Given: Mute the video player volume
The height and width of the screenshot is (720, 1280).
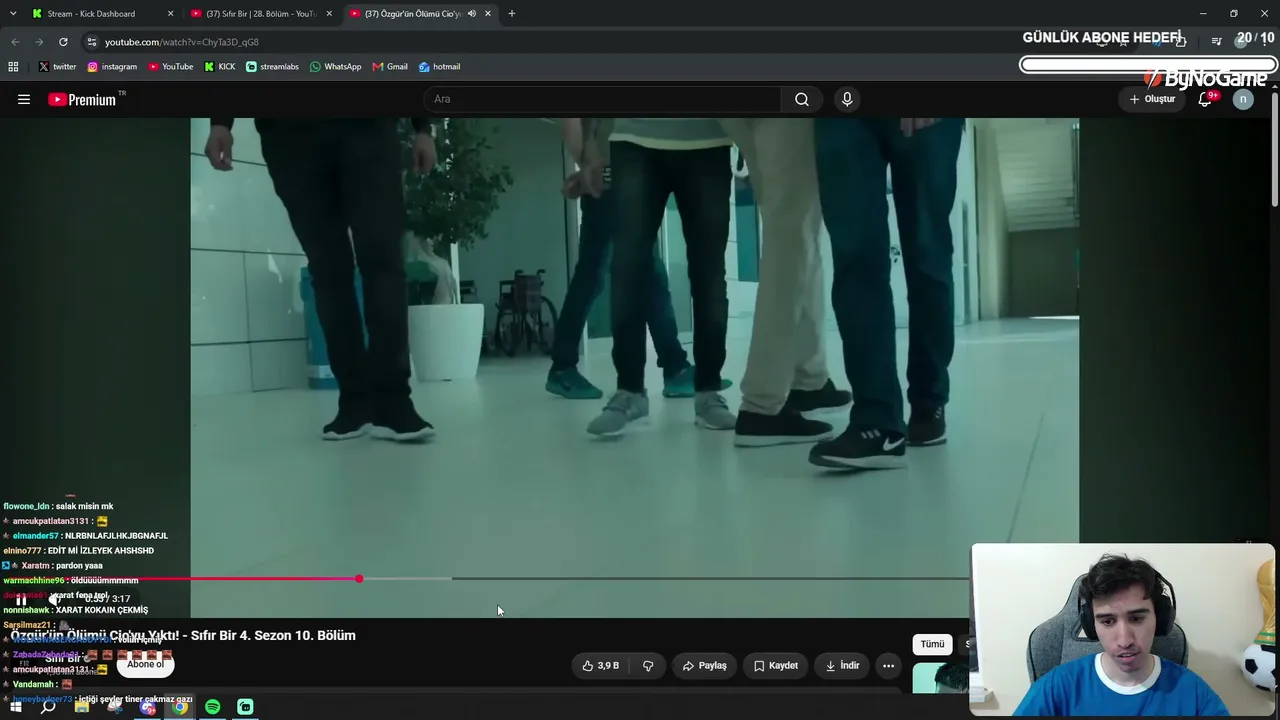Looking at the screenshot, I should (56, 599).
